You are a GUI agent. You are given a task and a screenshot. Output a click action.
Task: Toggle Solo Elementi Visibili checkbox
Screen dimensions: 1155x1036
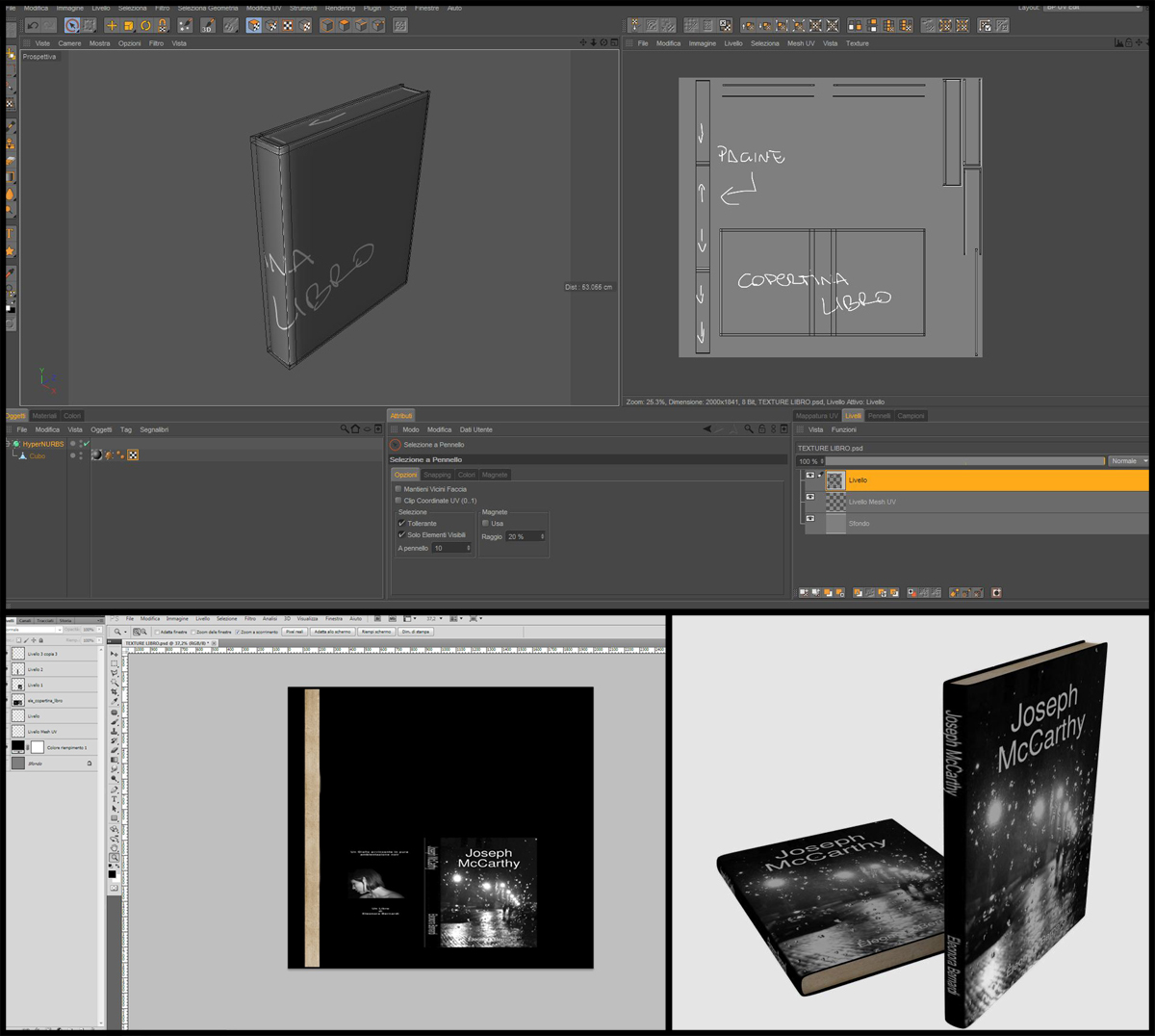click(x=401, y=535)
